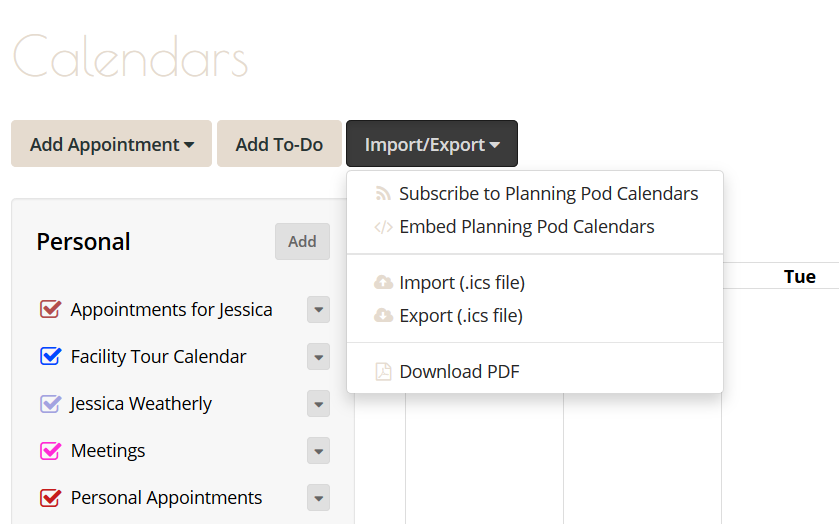Click the Add To-Do button
Image resolution: width=839 pixels, height=524 pixels.
coord(279,144)
